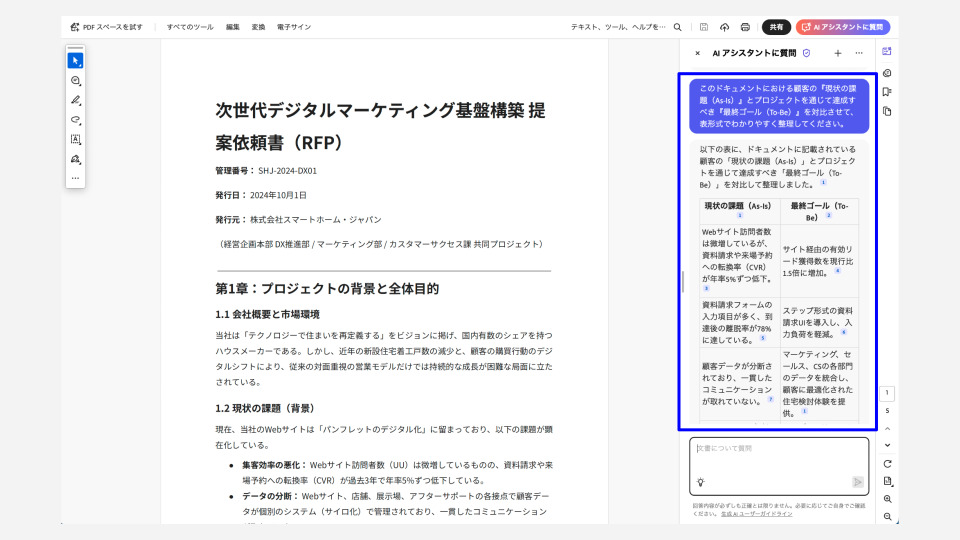Select the arrow selection tool

coord(75,61)
